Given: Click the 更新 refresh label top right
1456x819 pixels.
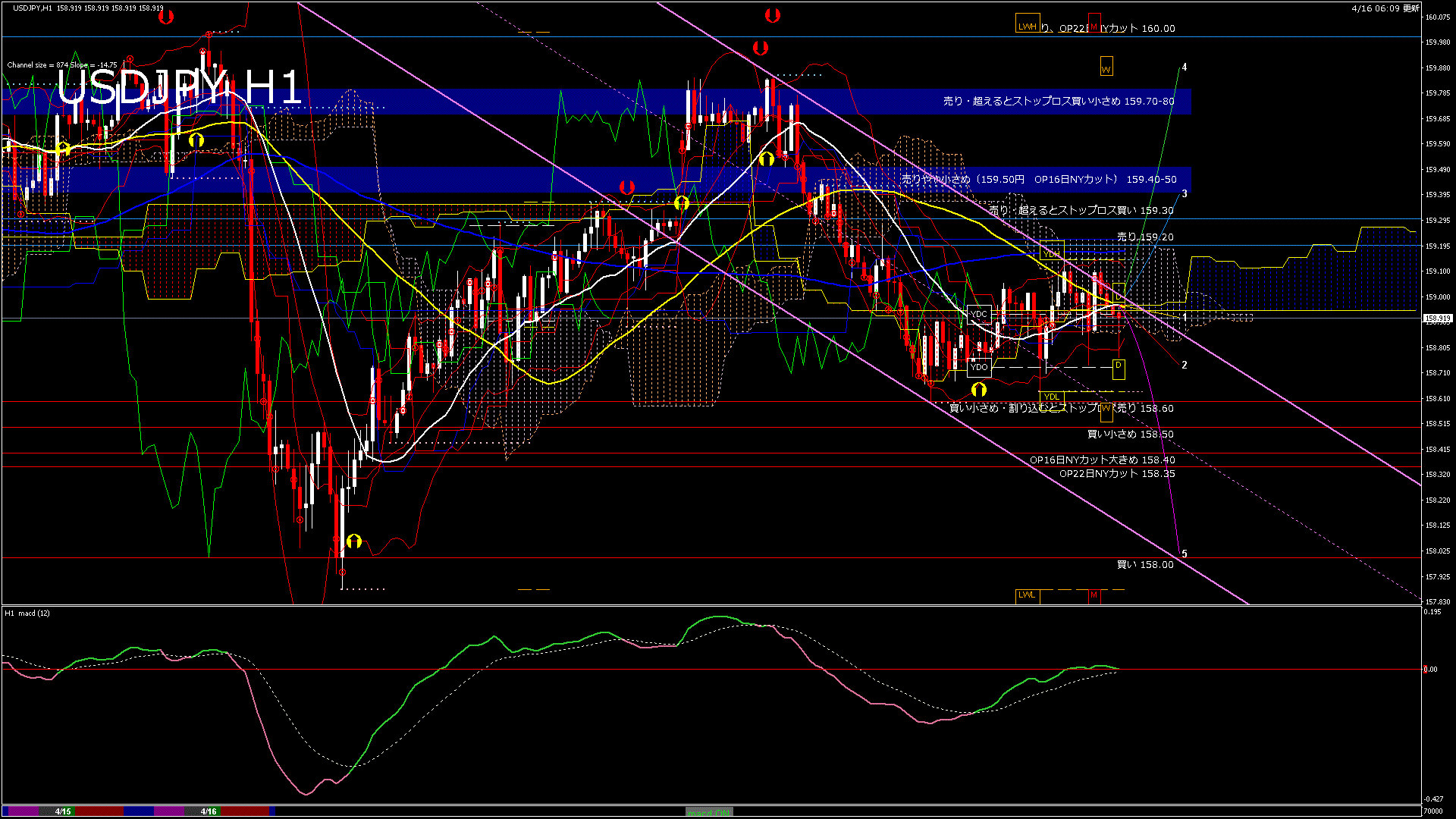Looking at the screenshot, I should click(x=1411, y=8).
